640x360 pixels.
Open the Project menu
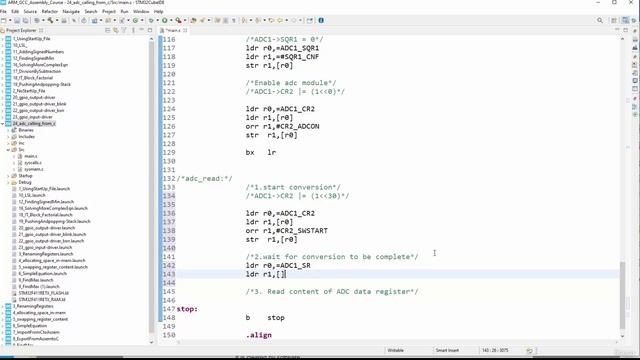109,11
